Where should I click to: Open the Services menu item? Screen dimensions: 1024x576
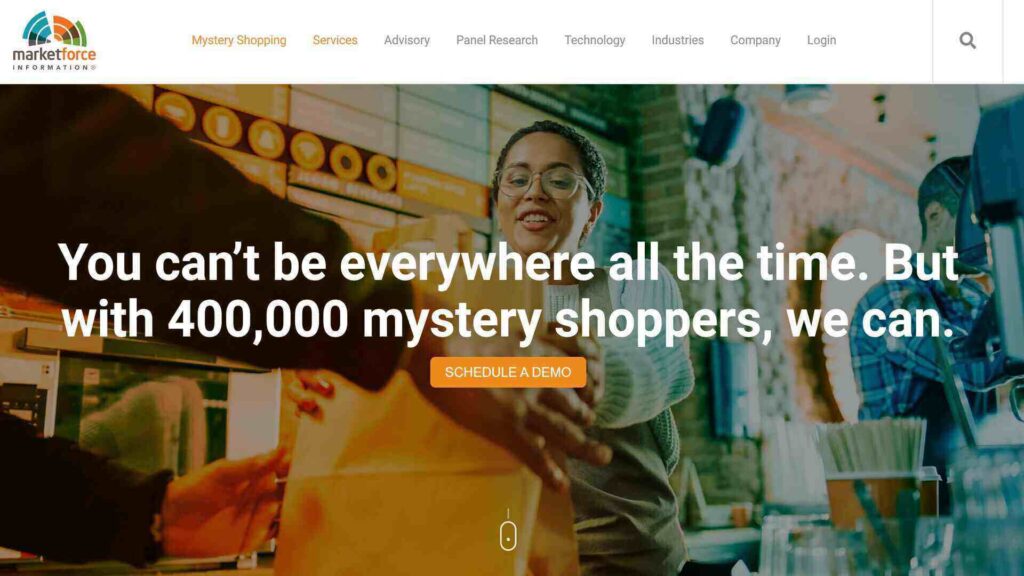335,40
